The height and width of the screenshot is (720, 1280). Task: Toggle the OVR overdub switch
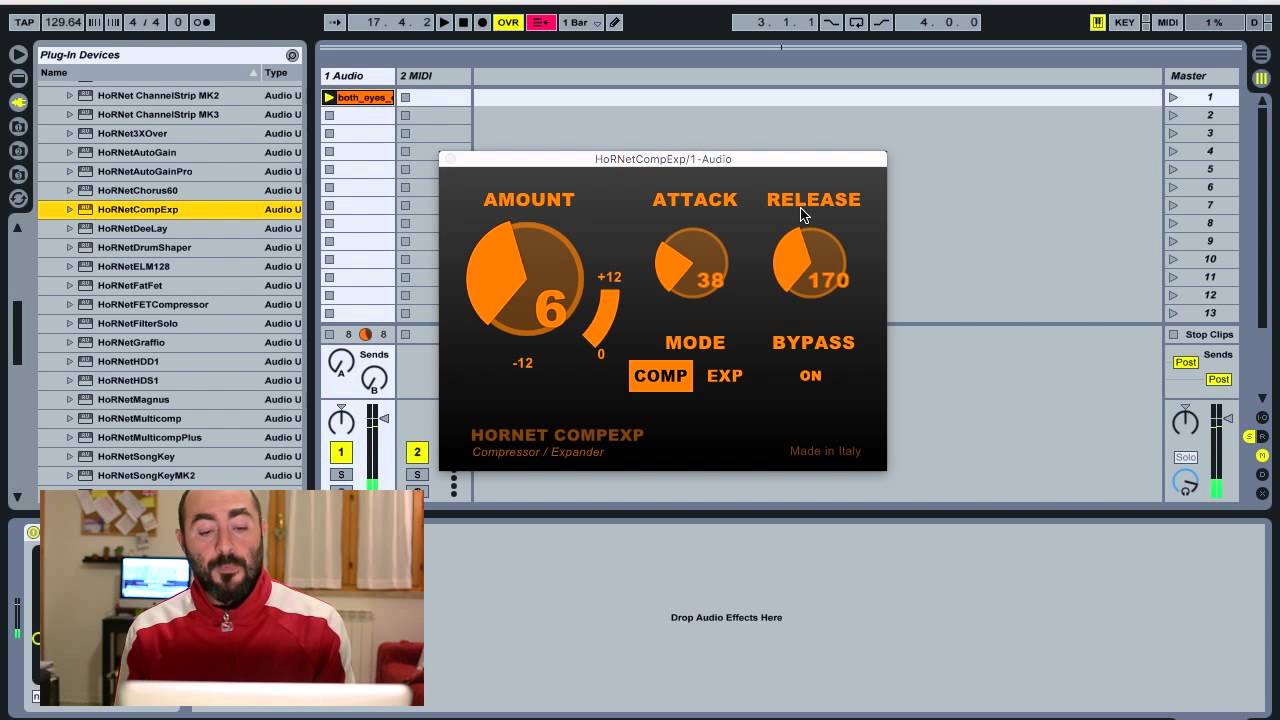pos(508,22)
